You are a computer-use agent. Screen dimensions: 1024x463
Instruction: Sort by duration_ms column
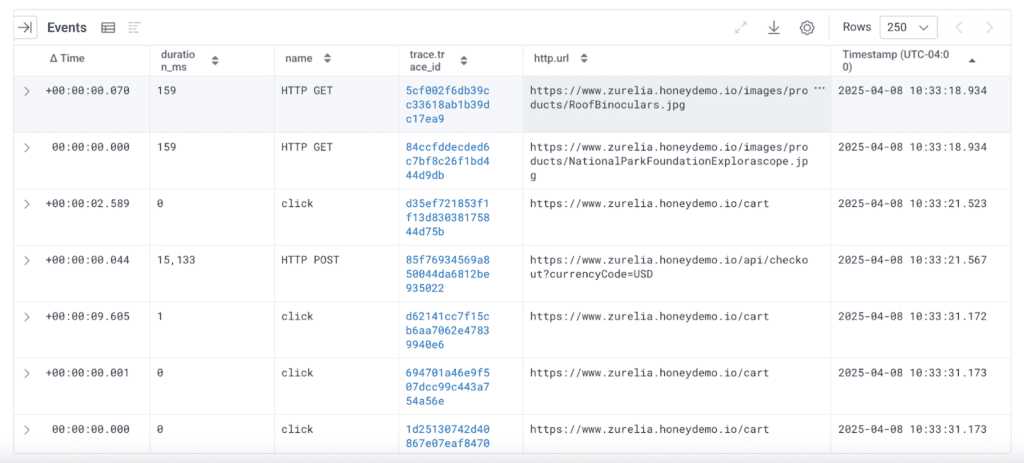click(215, 61)
